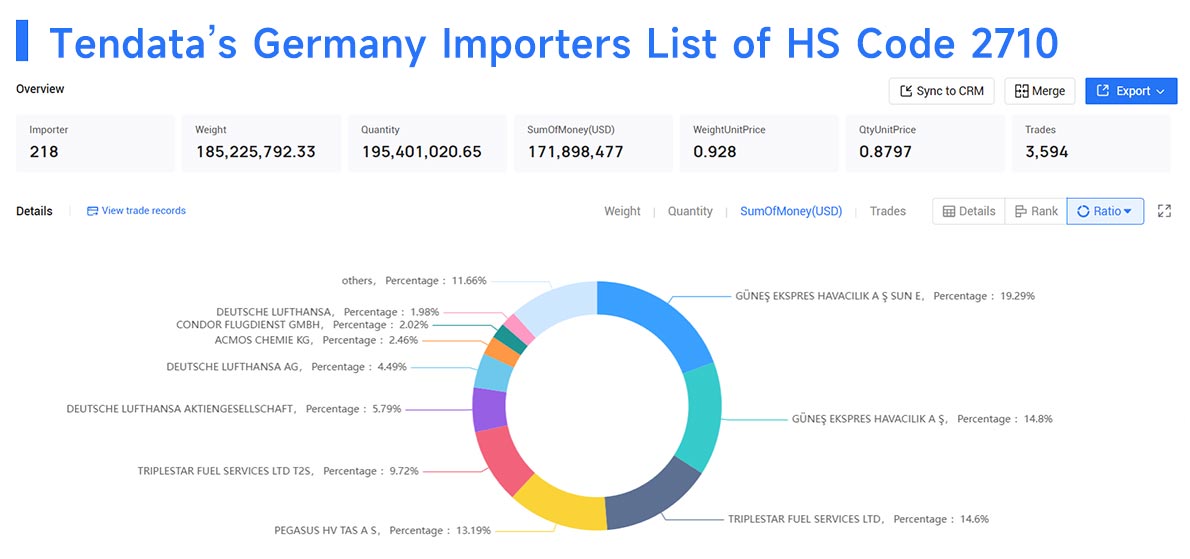Viewport: 1190px width, 559px height.
Task: Click the Quantity 195,401,020.65 overview card
Action: pos(427,143)
